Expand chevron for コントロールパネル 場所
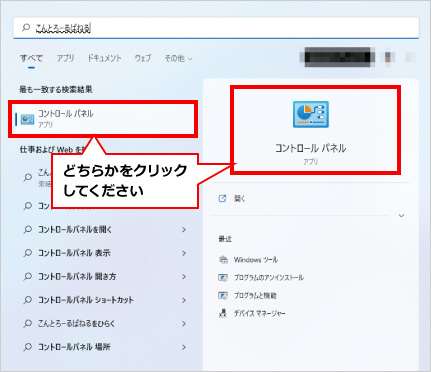This screenshot has height=372, width=431. (184, 347)
